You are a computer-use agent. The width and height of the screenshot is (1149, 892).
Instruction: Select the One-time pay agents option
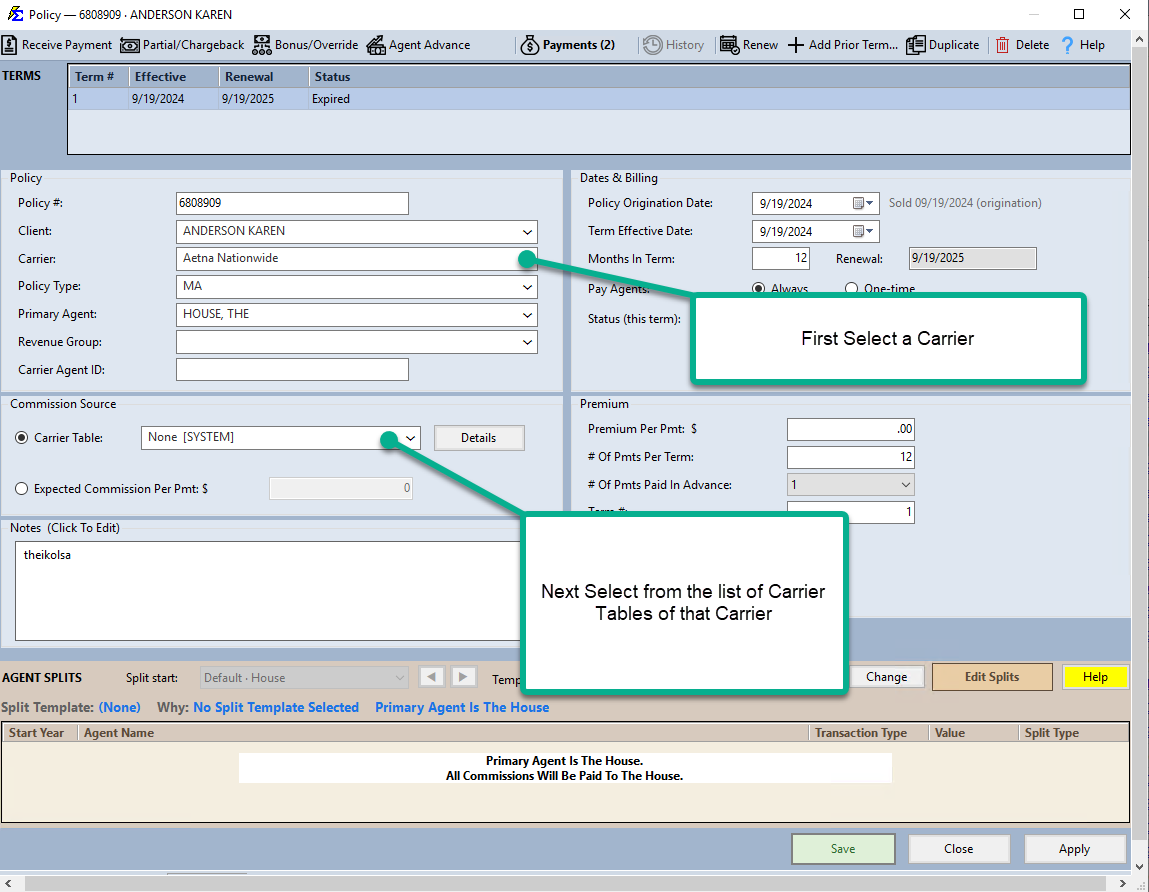851,288
